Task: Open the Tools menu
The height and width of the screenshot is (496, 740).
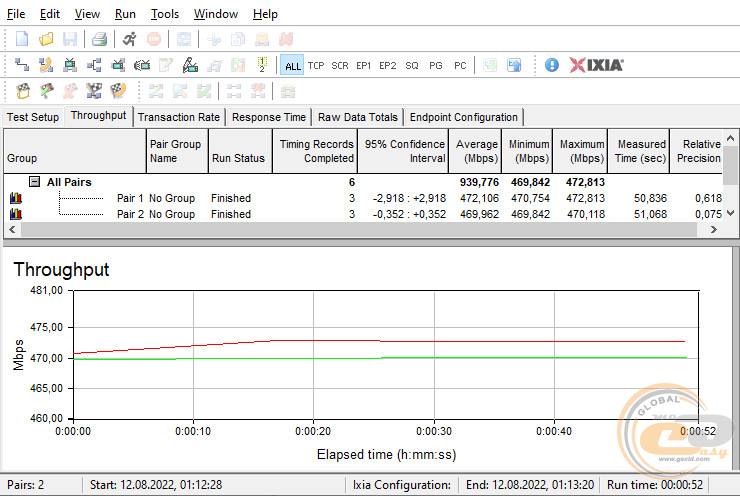Action: [165, 14]
